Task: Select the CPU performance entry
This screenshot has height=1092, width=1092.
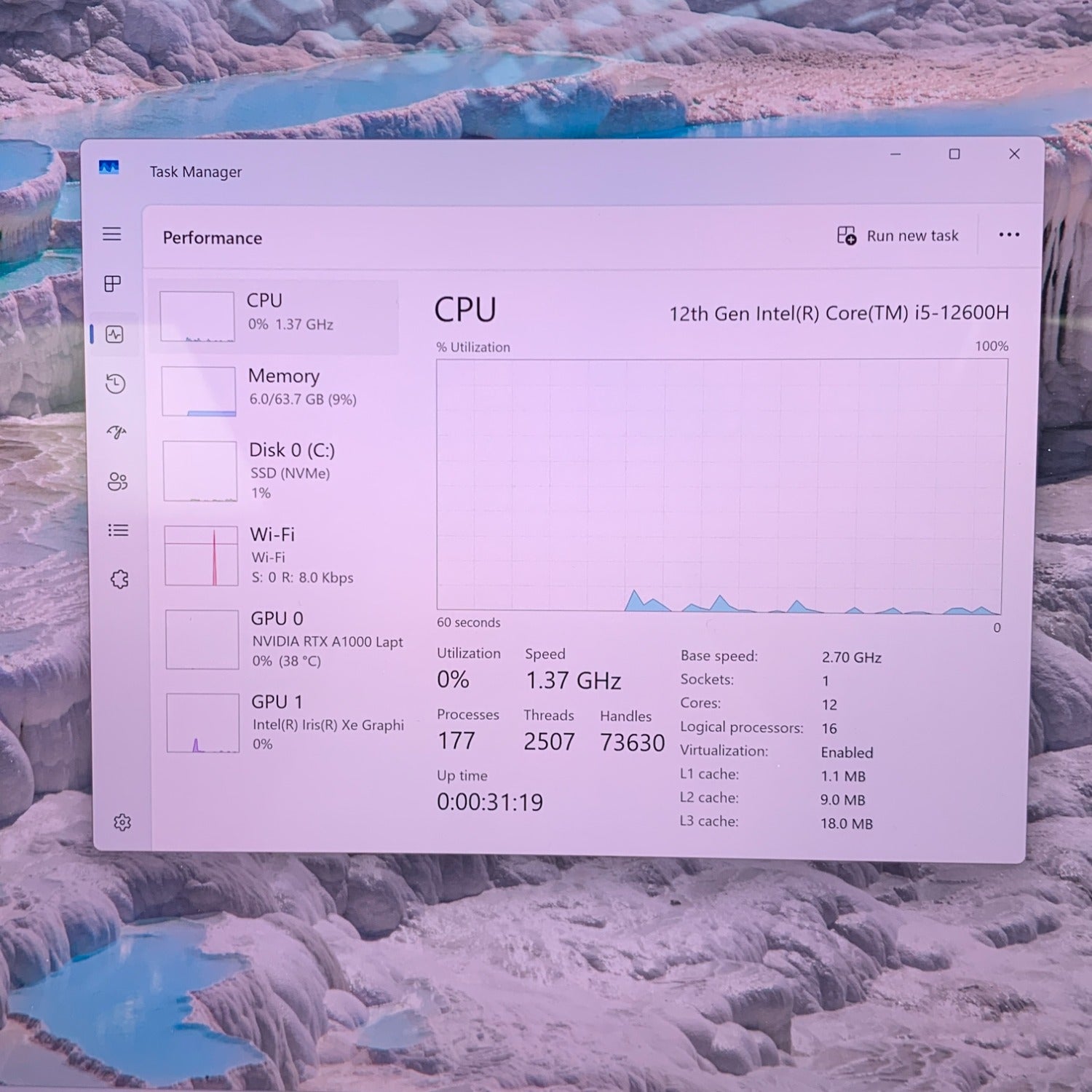Action: tap(277, 317)
